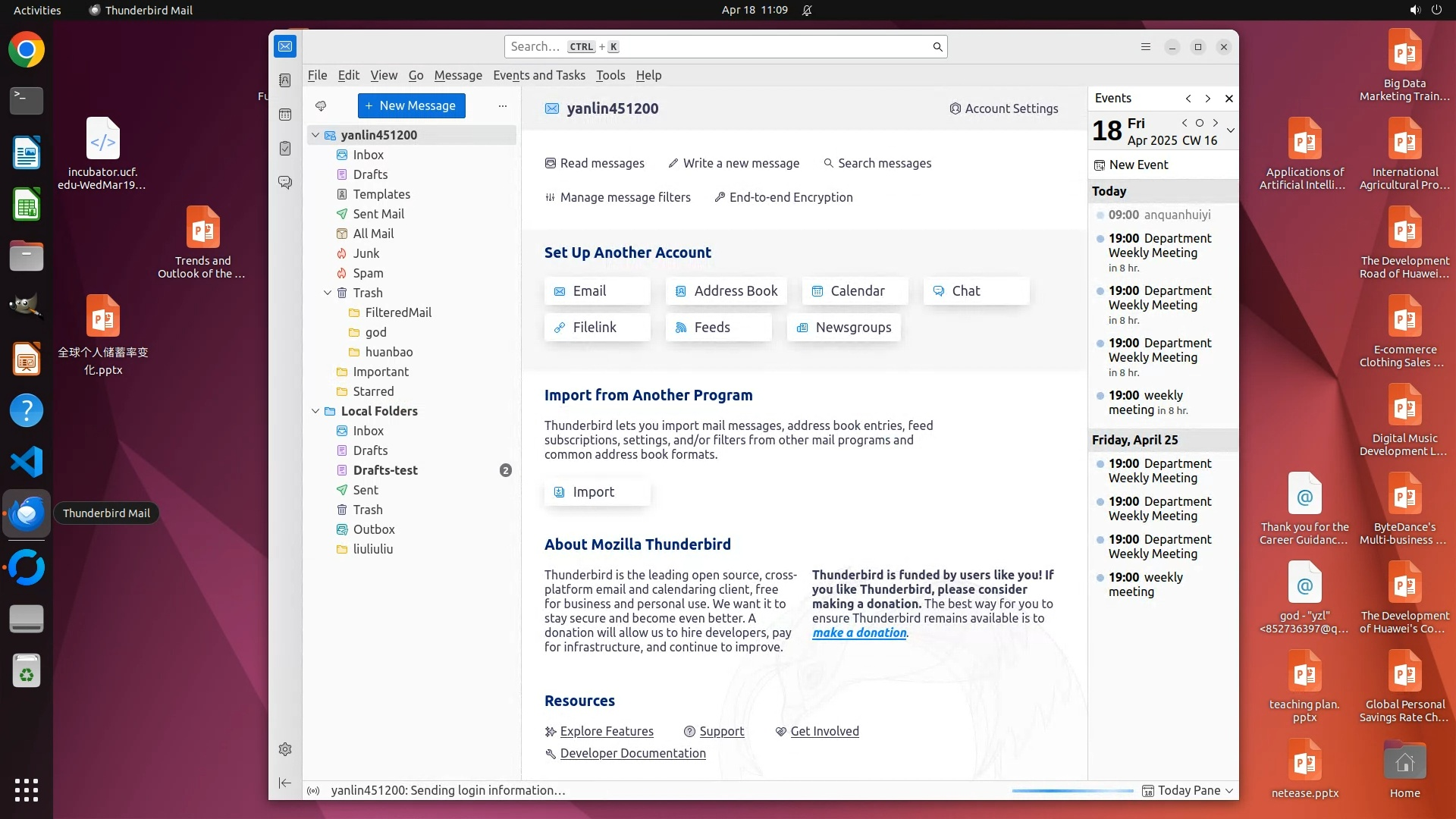Image resolution: width=1456 pixels, height=819 pixels.
Task: Toggle the notifications bell in top bar
Action: [807, 11]
